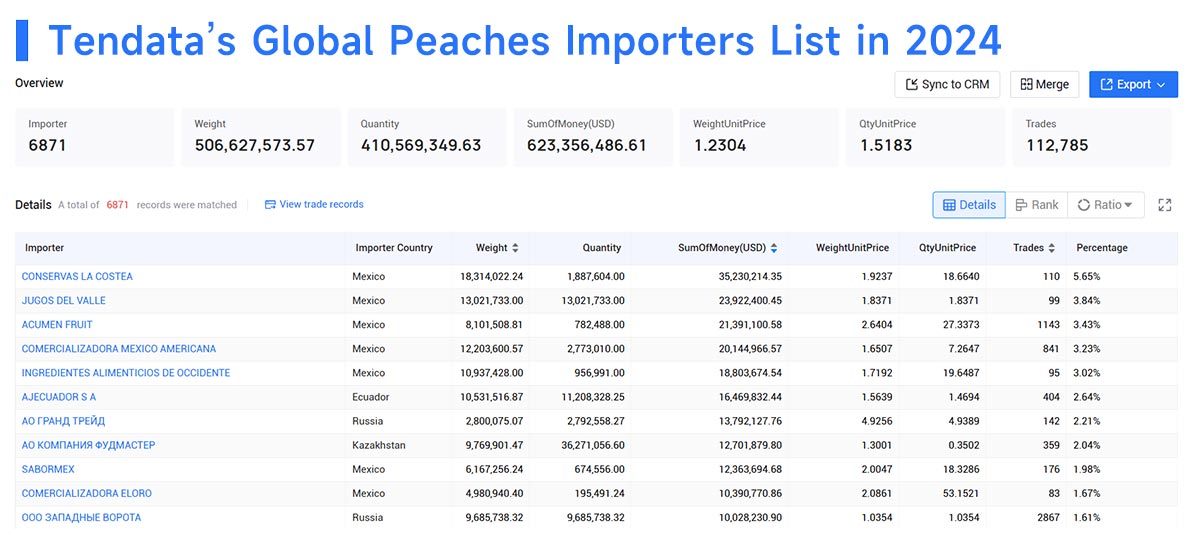Select the QtyUnitPrice 1.5183 overview card
The image size is (1190, 543).
coord(926,137)
